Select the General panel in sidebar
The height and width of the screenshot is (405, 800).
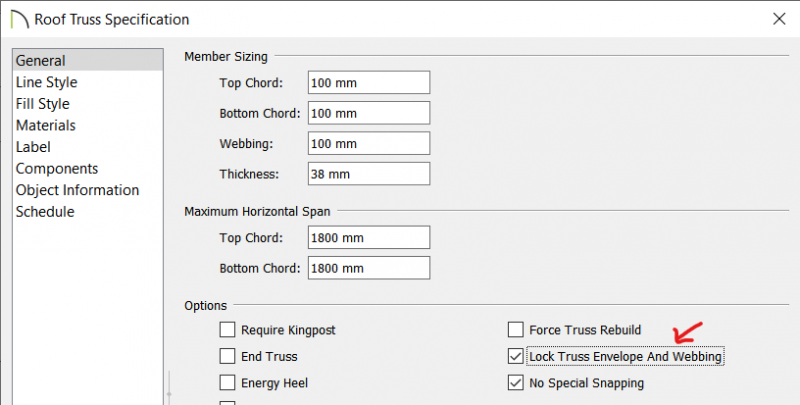click(x=88, y=60)
